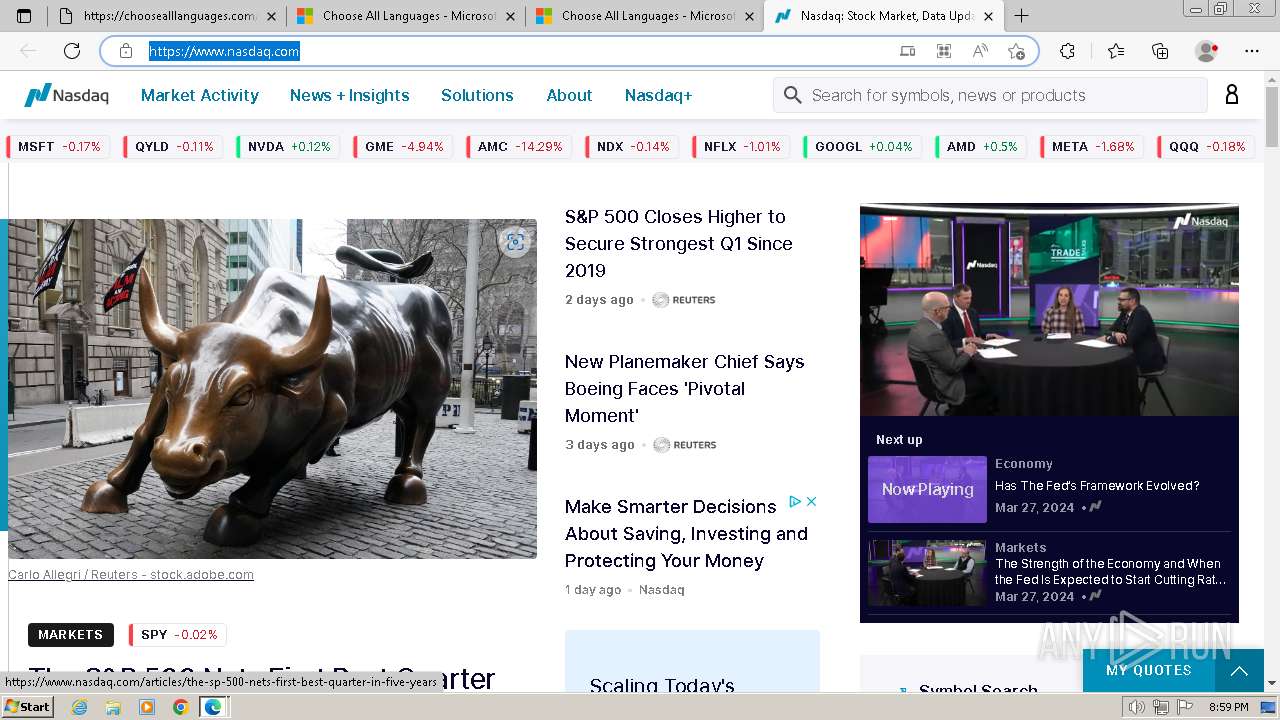The height and width of the screenshot is (720, 1280).
Task: Open the News + Insights menu
Action: (x=350, y=95)
